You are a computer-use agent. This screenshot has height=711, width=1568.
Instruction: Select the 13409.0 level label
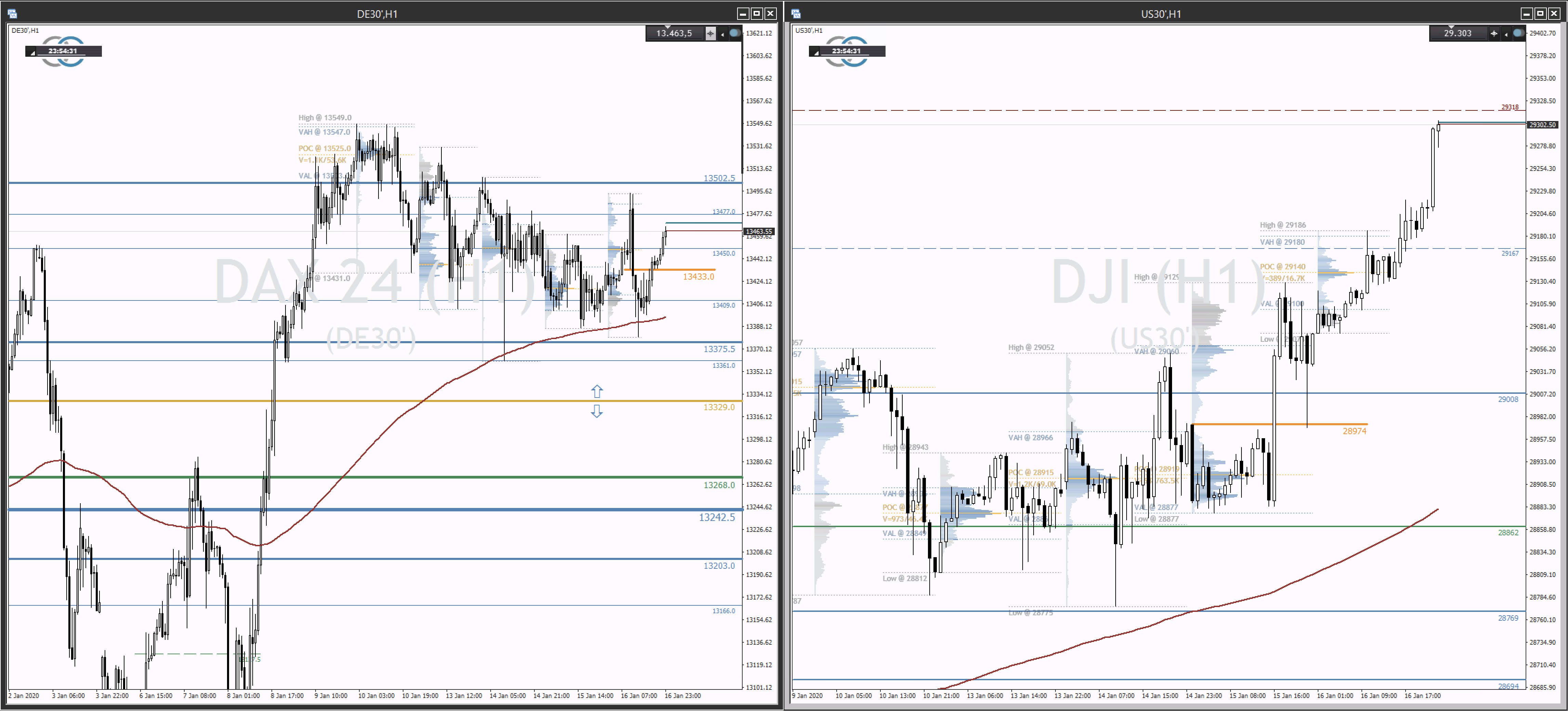point(724,305)
